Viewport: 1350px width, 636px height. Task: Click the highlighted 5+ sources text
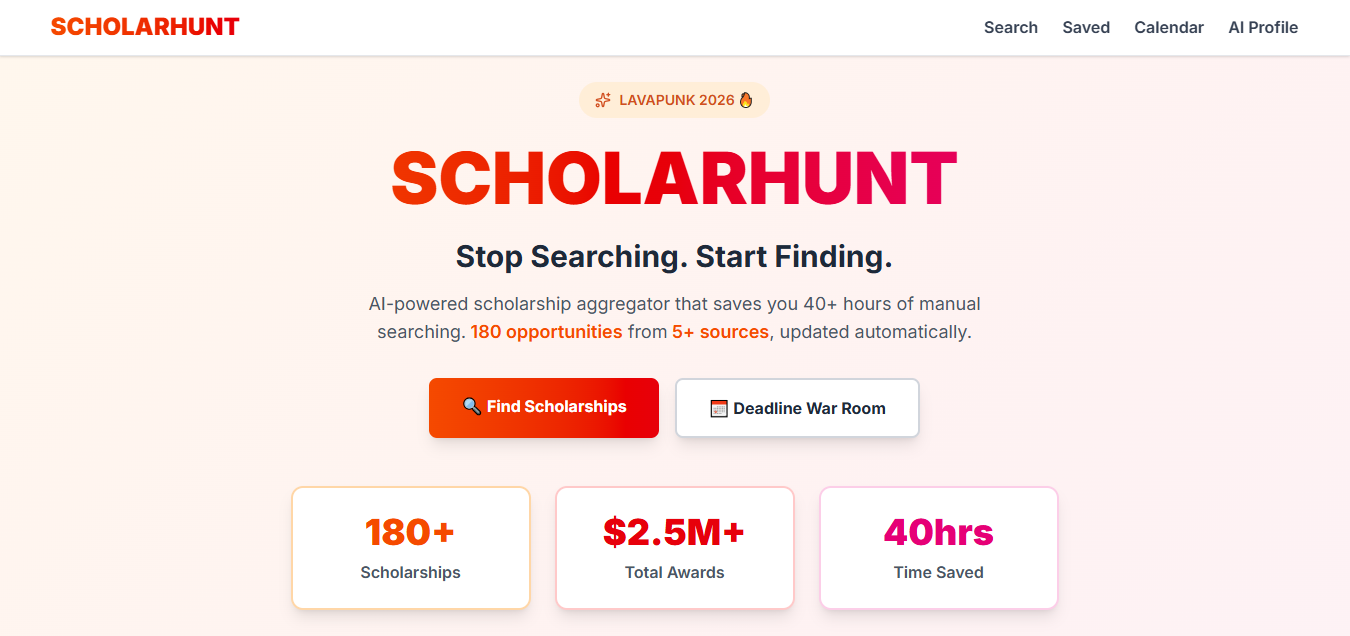(x=720, y=332)
